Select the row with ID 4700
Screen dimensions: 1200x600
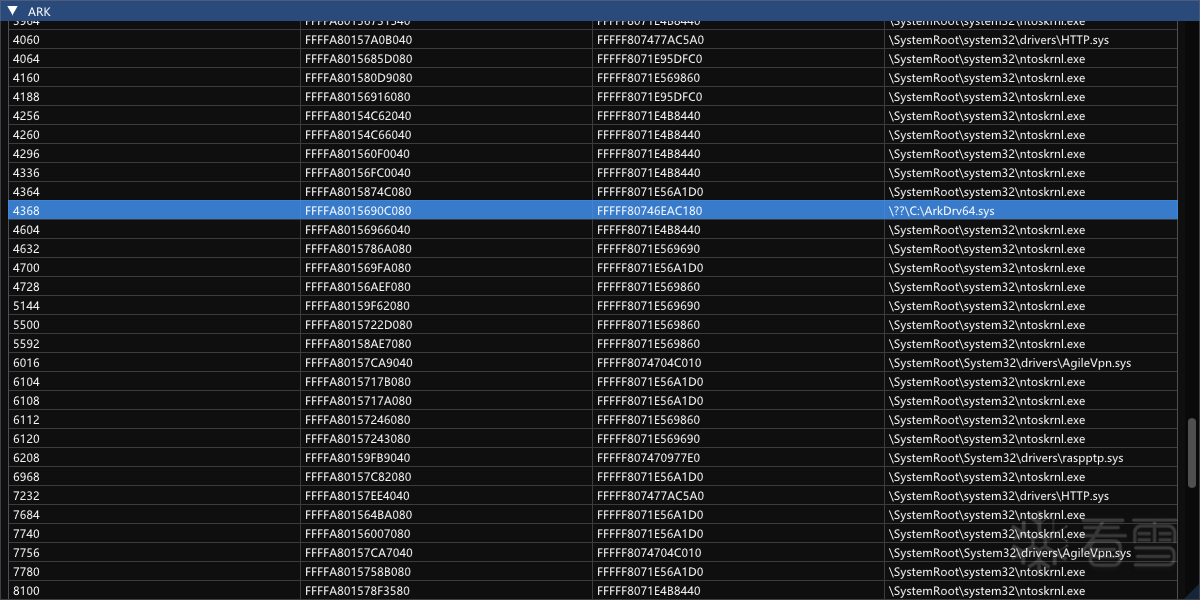[26, 268]
